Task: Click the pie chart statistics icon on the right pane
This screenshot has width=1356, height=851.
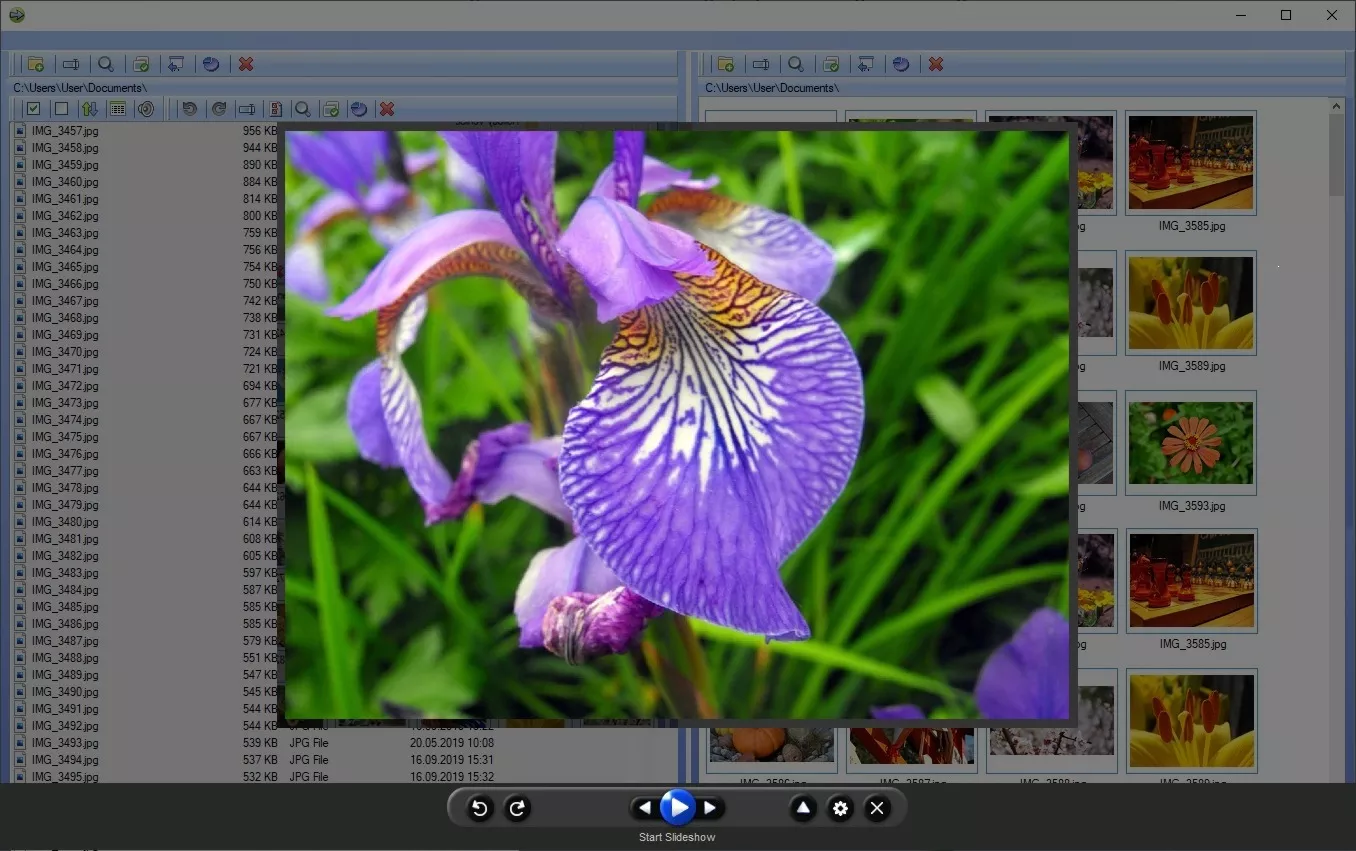Action: (901, 64)
